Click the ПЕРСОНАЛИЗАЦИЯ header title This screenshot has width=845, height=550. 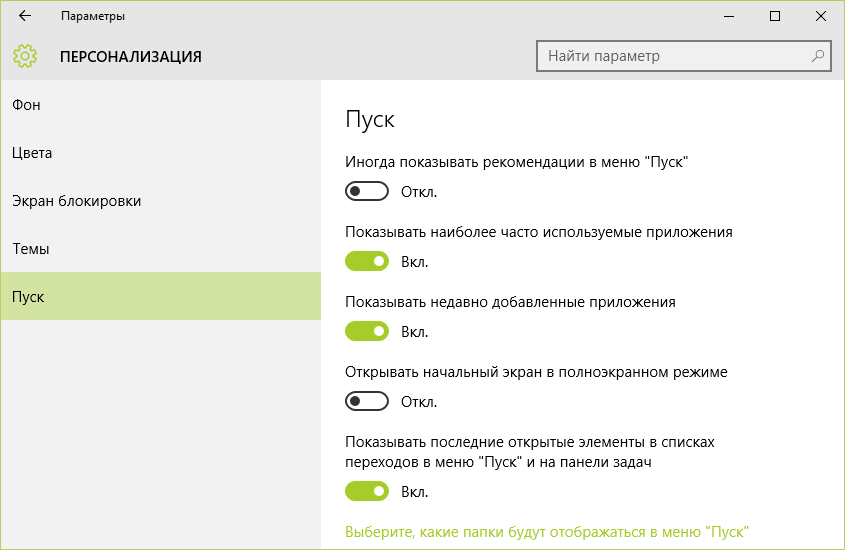tap(131, 57)
